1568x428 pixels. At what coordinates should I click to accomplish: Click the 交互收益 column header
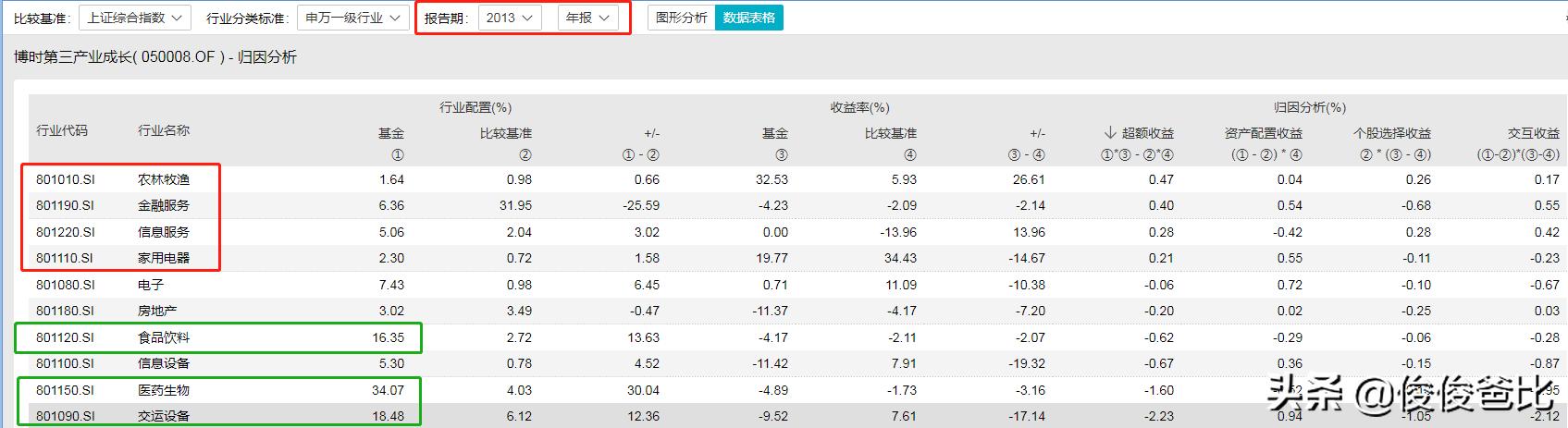tap(1534, 133)
